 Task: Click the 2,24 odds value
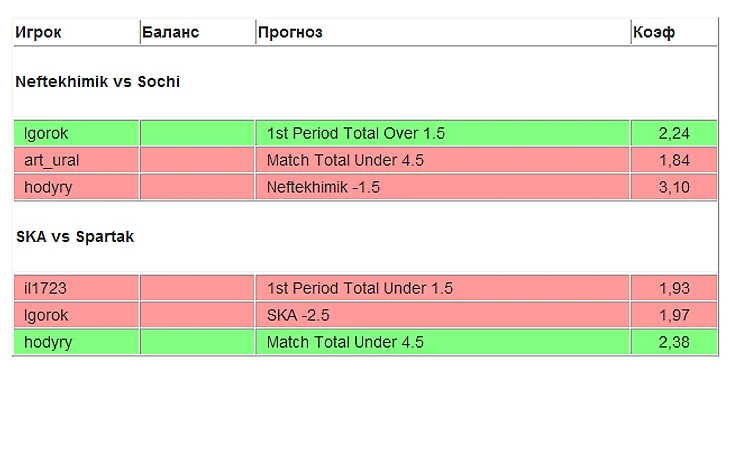(x=674, y=133)
